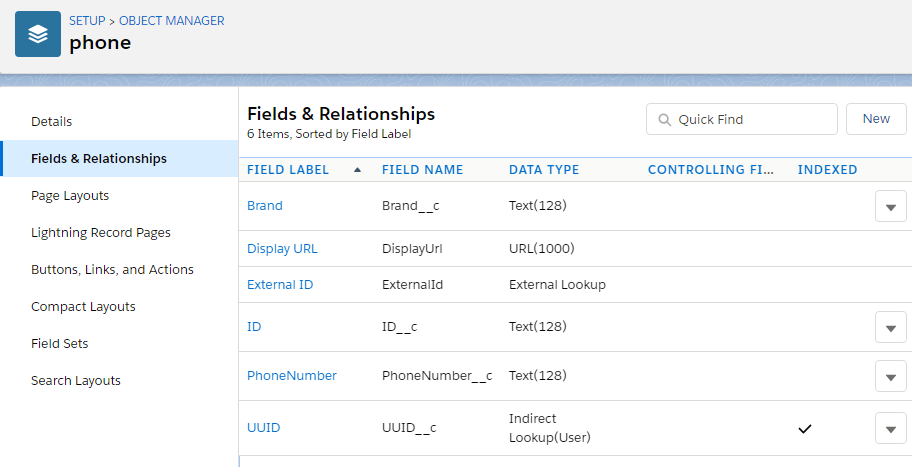Open Page Layouts in the sidebar
Screen dimensions: 912x467
tap(70, 196)
